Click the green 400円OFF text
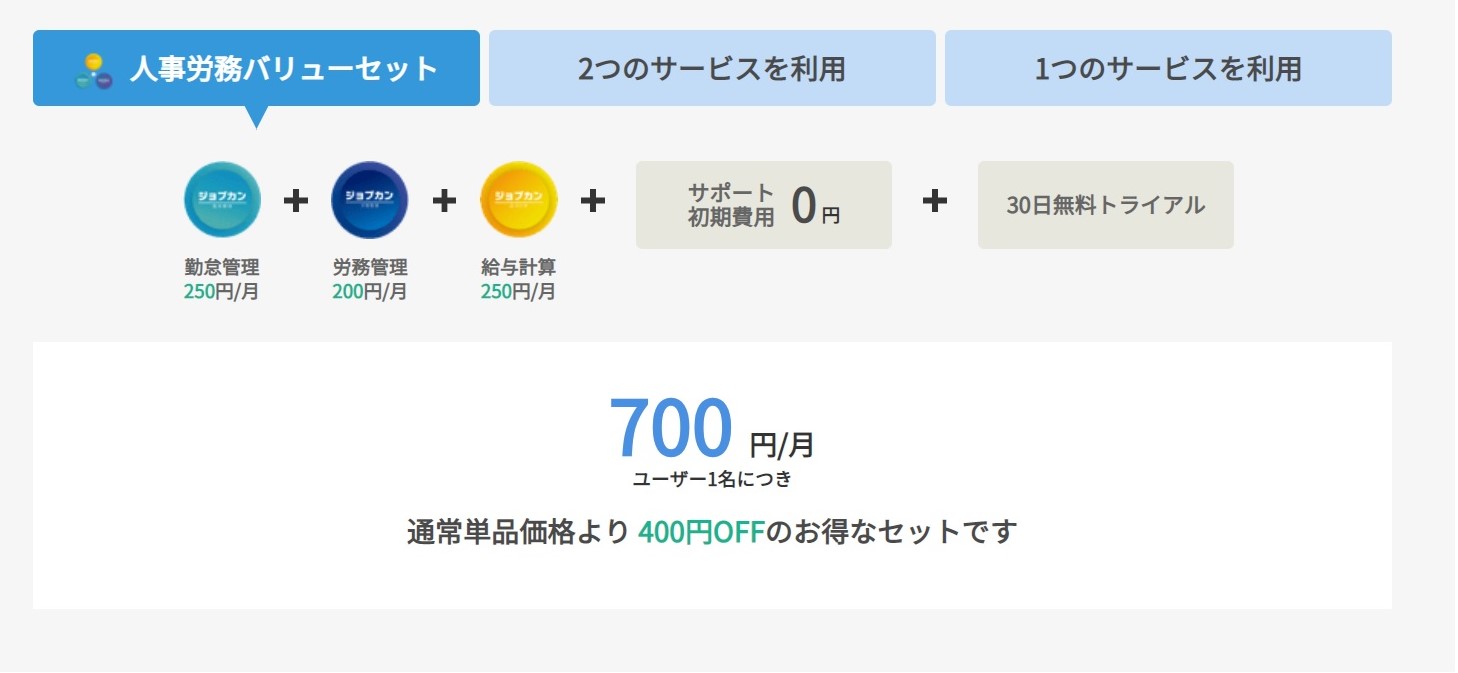Screen dimensions: 1458x673 (701, 531)
